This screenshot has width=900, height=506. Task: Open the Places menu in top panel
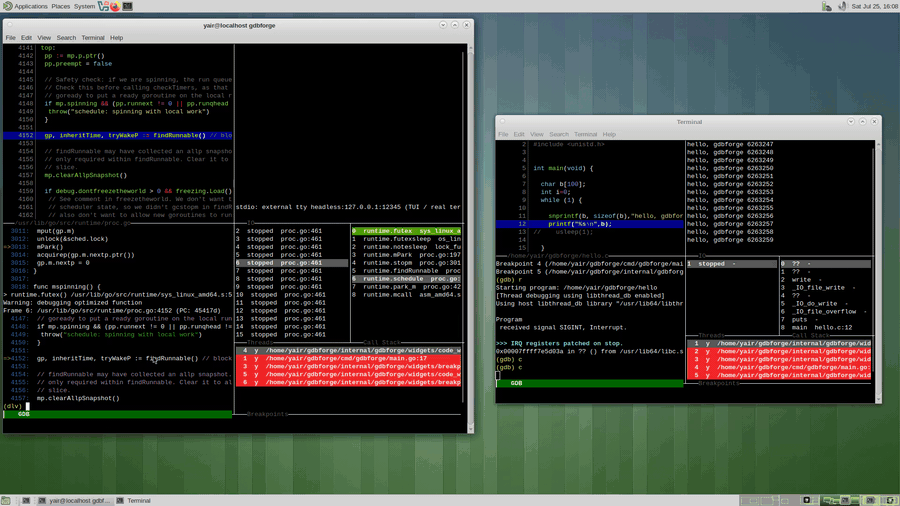(60, 6)
